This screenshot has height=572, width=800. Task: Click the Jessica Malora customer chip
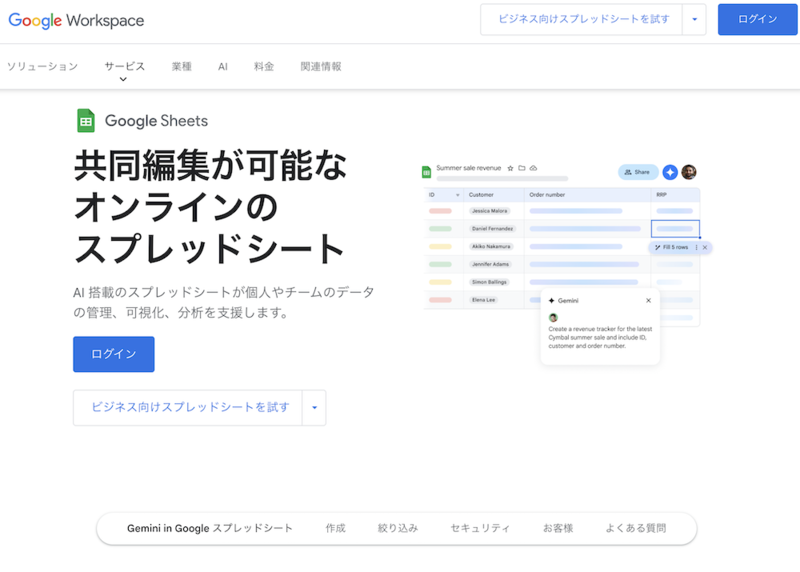(490, 211)
